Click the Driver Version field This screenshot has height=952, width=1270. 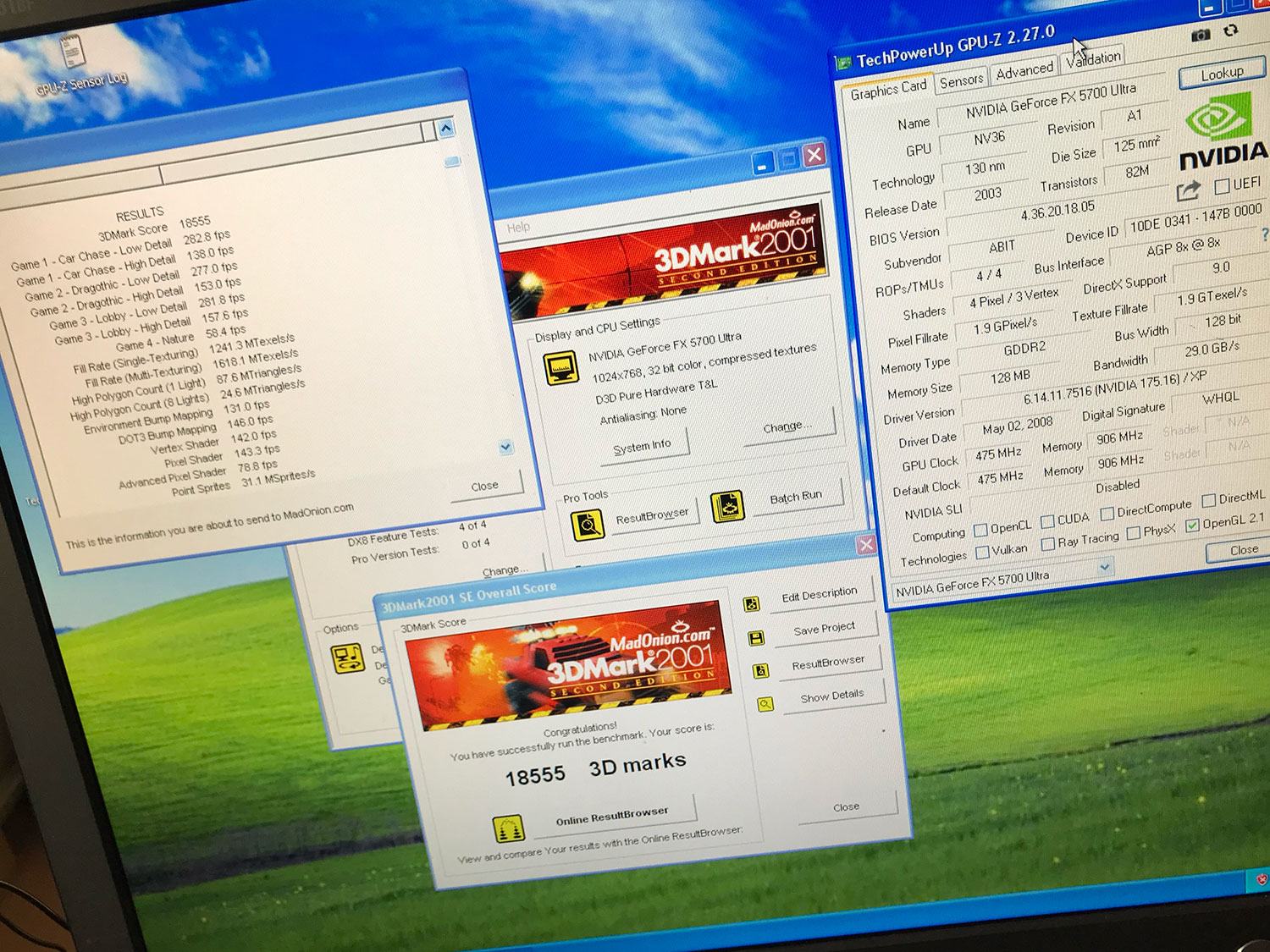1114,388
